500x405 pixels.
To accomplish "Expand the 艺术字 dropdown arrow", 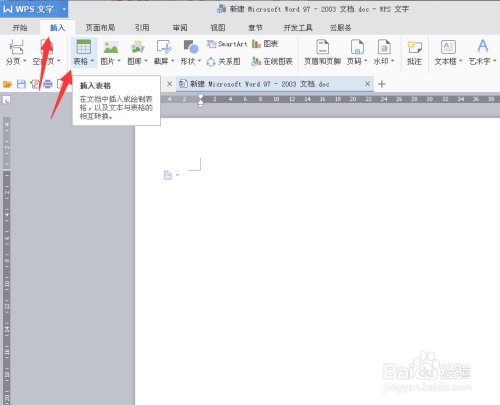I will click(x=495, y=61).
